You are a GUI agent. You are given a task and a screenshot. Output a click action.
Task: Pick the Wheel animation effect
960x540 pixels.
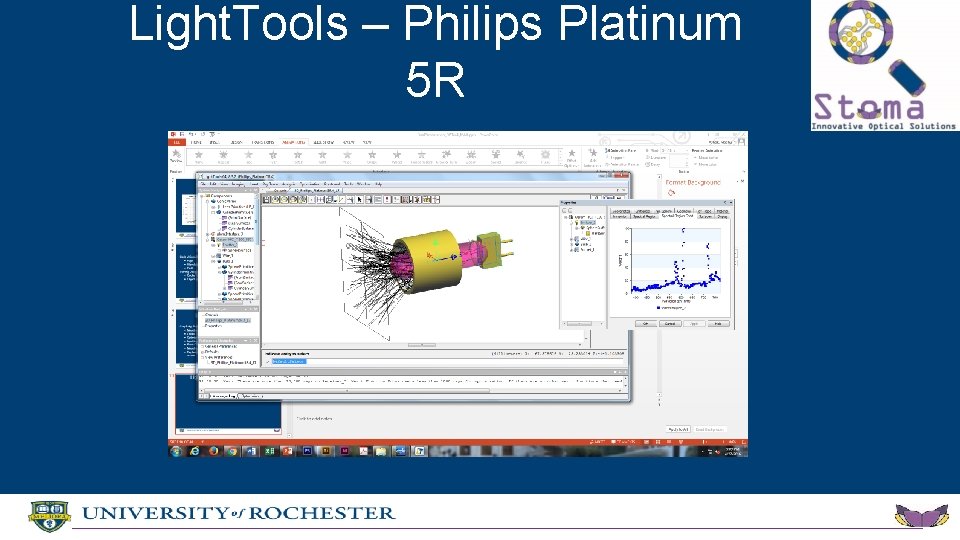(397, 156)
